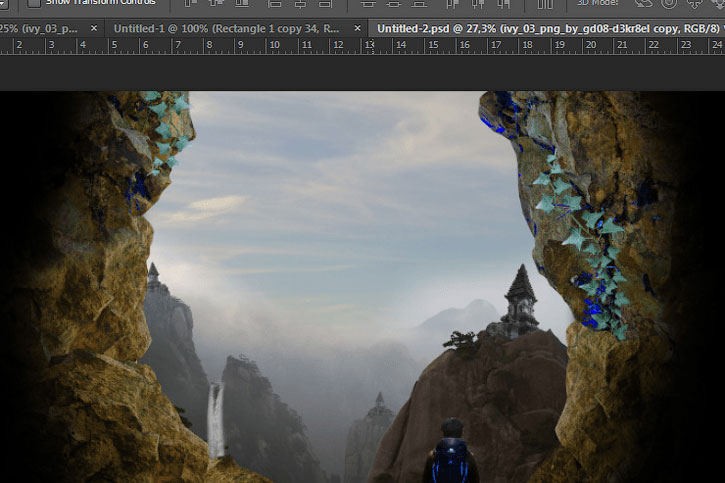Select the hiker with the blue backpack on canvas
Screen dimensions: 725x483
tap(451, 452)
